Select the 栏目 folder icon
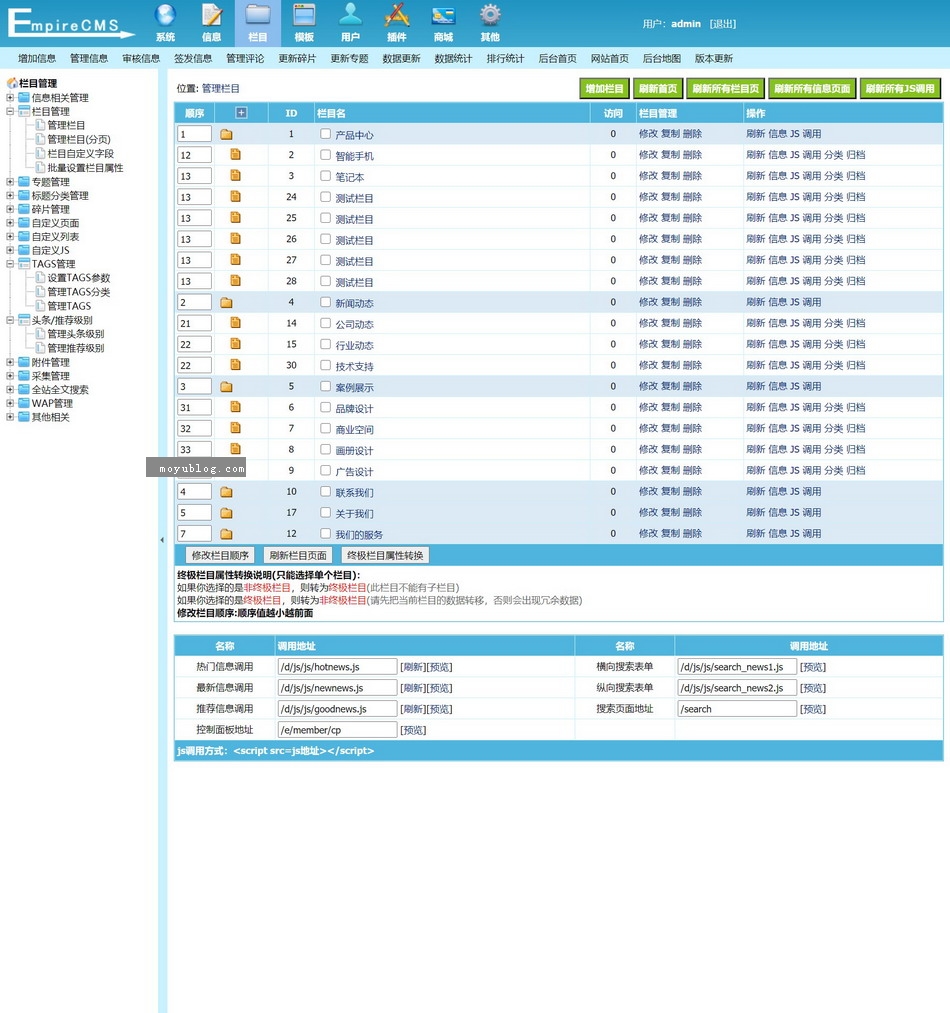This screenshot has width=950, height=1013. (257, 16)
